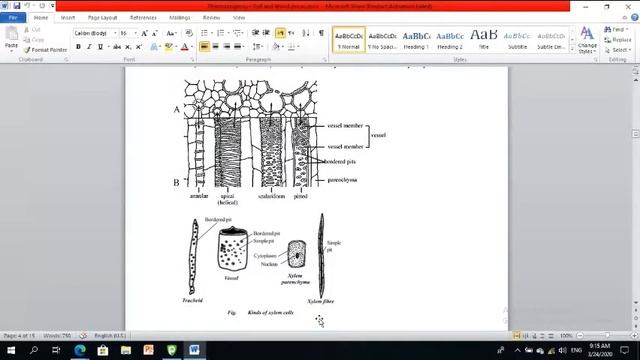Toggle Underline formatting
This screenshot has height=360, width=640.
100,47
